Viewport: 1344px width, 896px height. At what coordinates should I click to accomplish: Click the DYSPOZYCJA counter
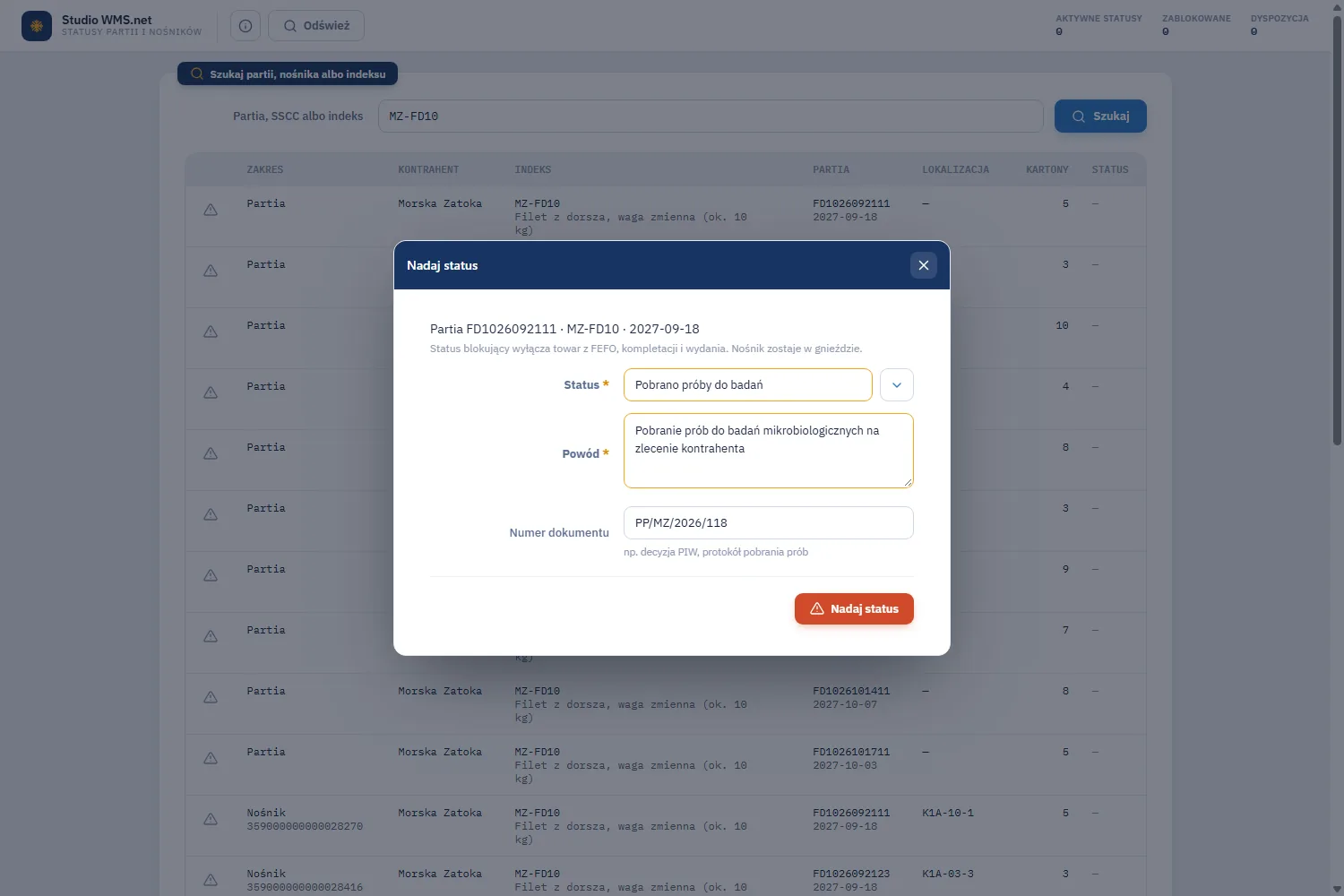pyautogui.click(x=1279, y=25)
